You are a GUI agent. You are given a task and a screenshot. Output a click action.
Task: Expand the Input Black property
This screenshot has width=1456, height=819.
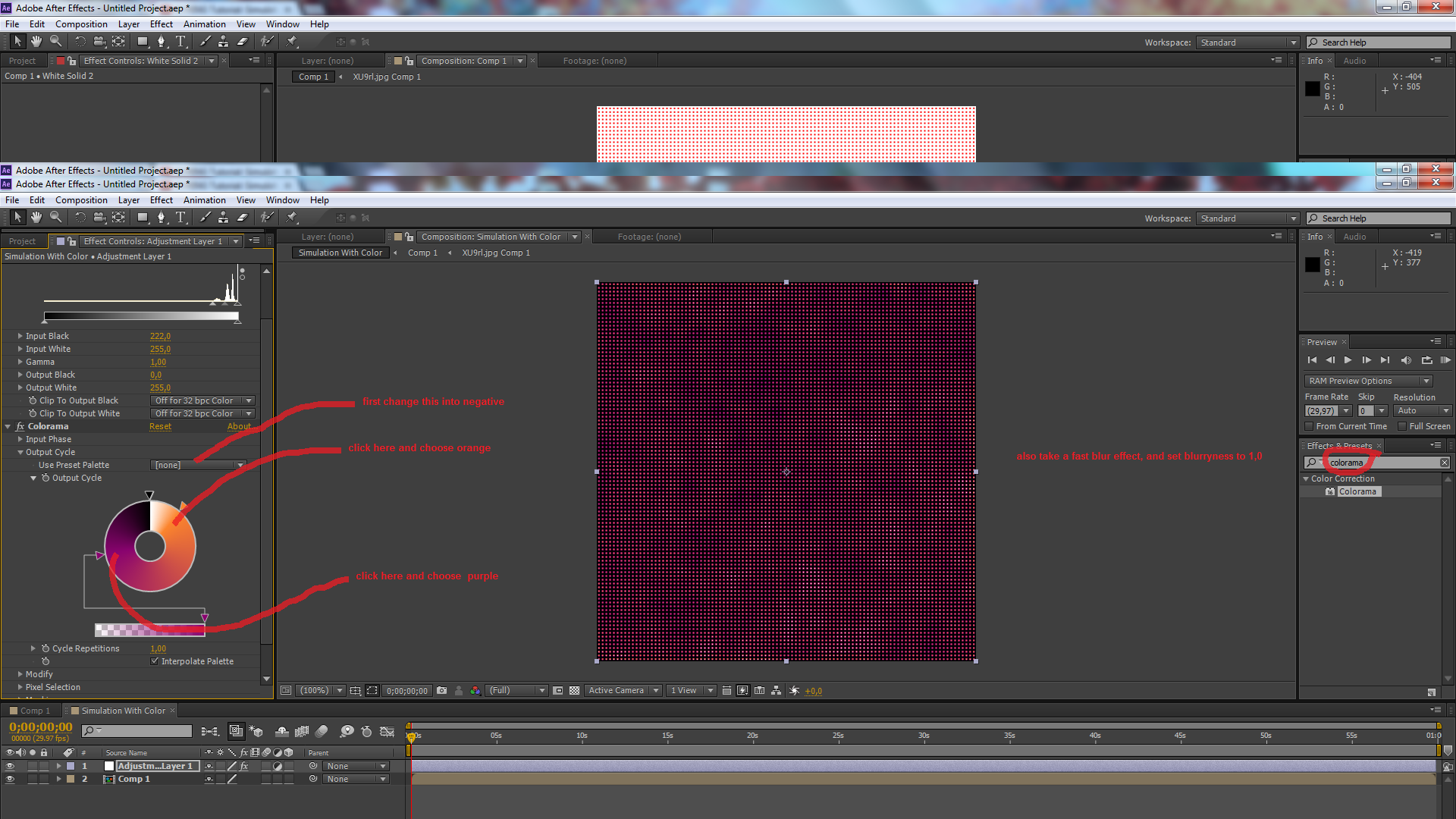tap(20, 336)
